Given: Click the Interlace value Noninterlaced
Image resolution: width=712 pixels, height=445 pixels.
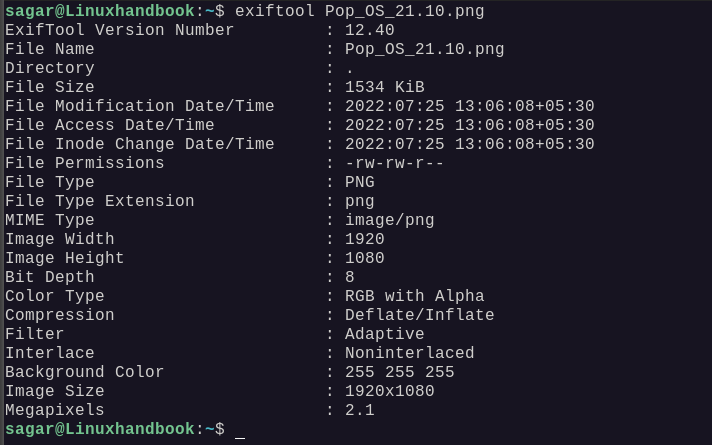Looking at the screenshot, I should [x=409, y=353].
